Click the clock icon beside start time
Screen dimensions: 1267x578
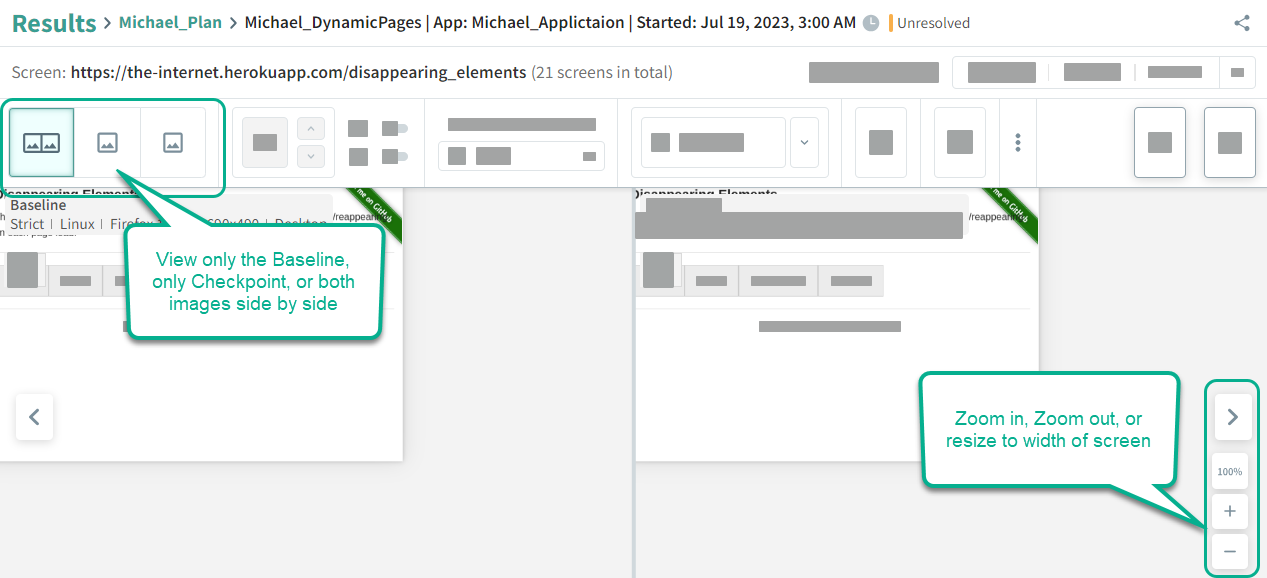click(871, 23)
